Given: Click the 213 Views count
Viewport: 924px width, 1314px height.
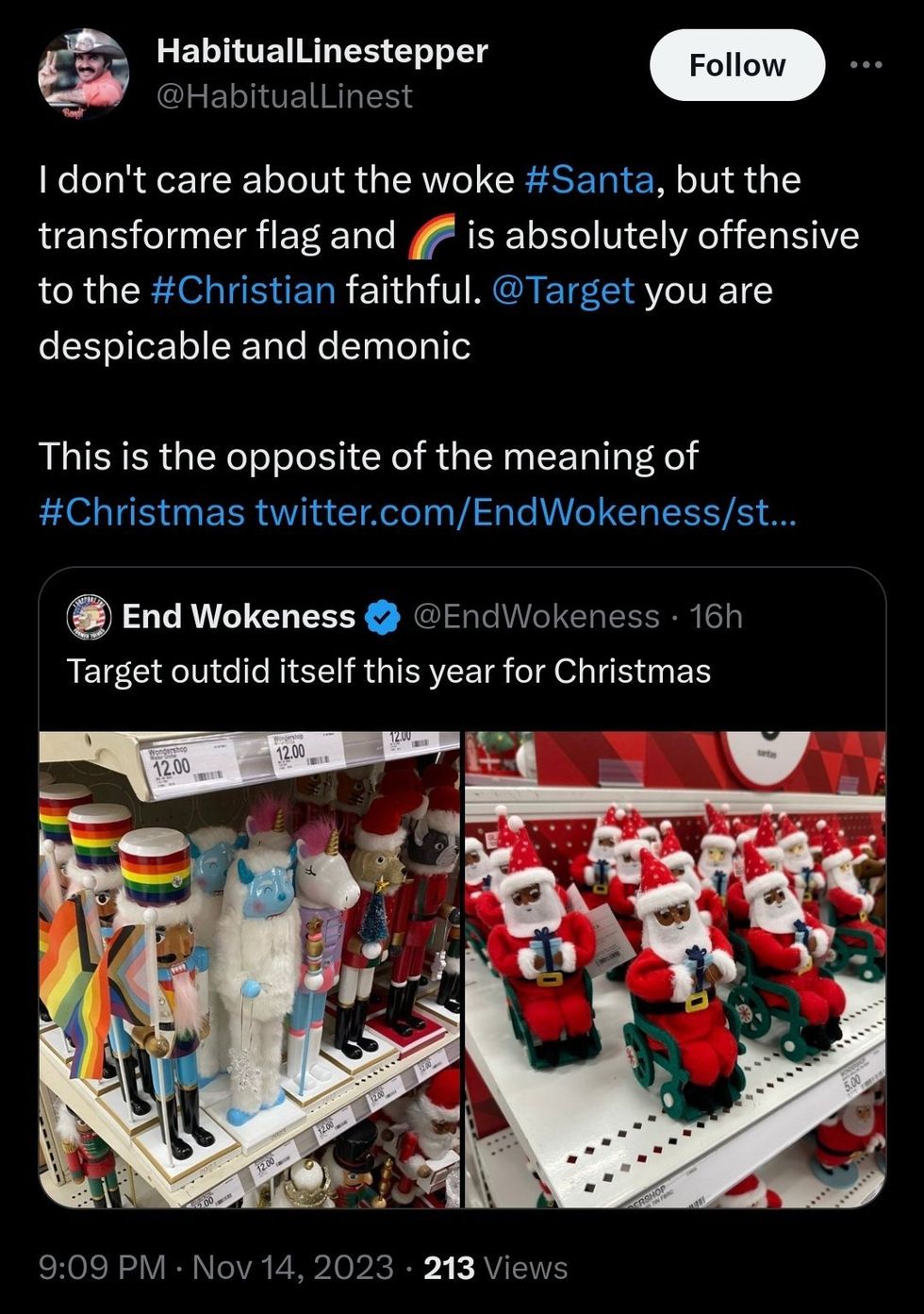Looking at the screenshot, I should click(496, 1267).
